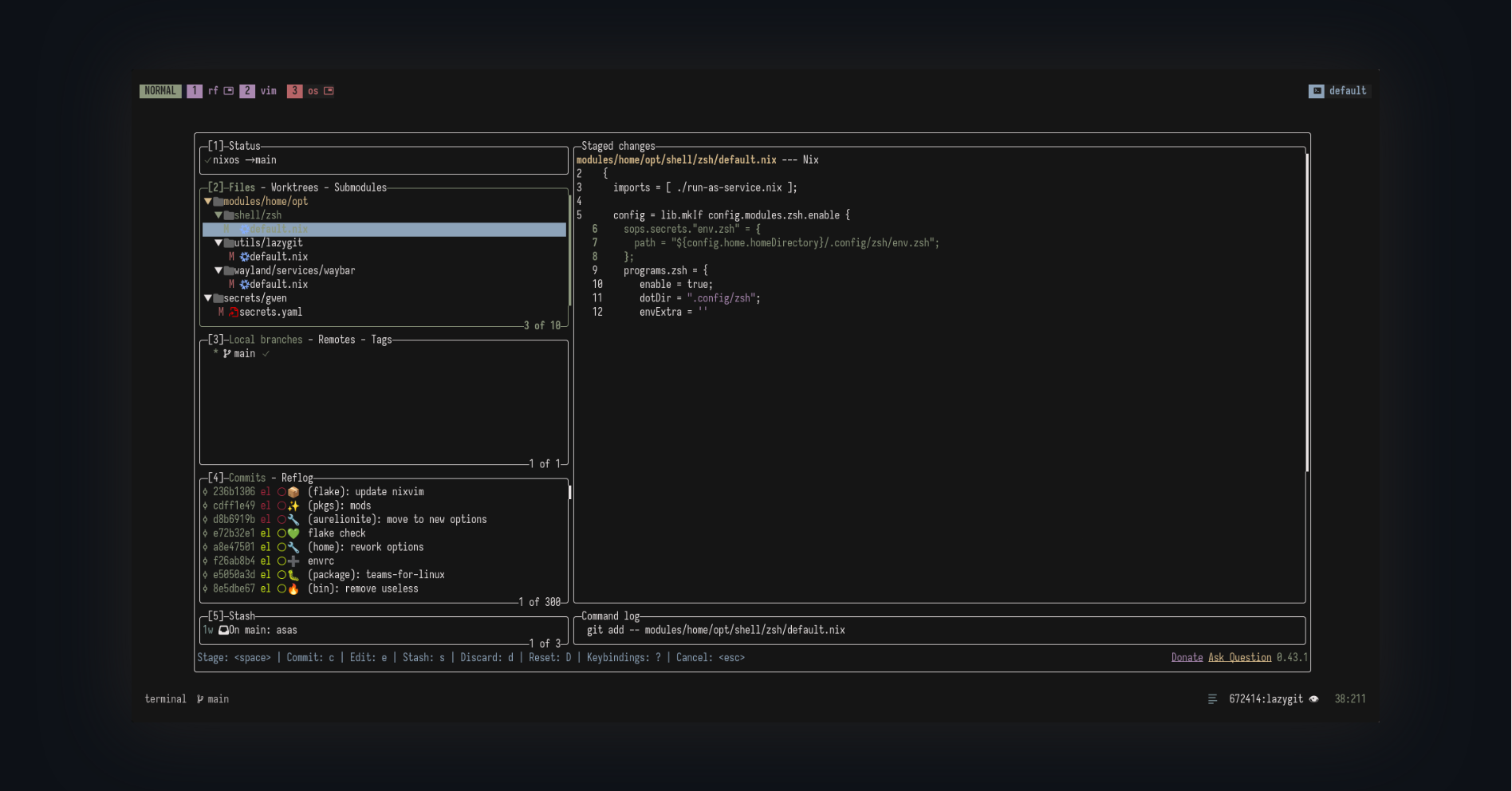Select the highlighted shell/zsh default.nix file
Screen dimensions: 1512x791
coord(384,230)
